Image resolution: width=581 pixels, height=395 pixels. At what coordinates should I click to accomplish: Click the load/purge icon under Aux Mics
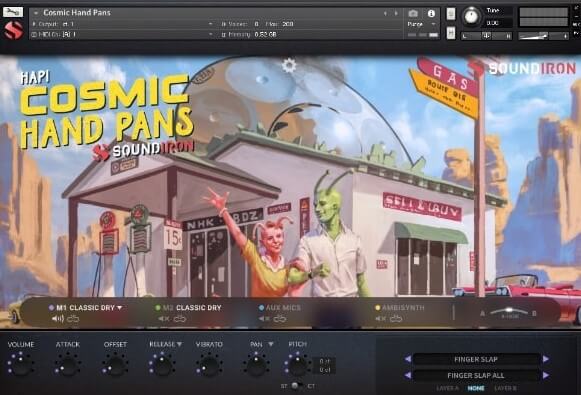(x=280, y=318)
